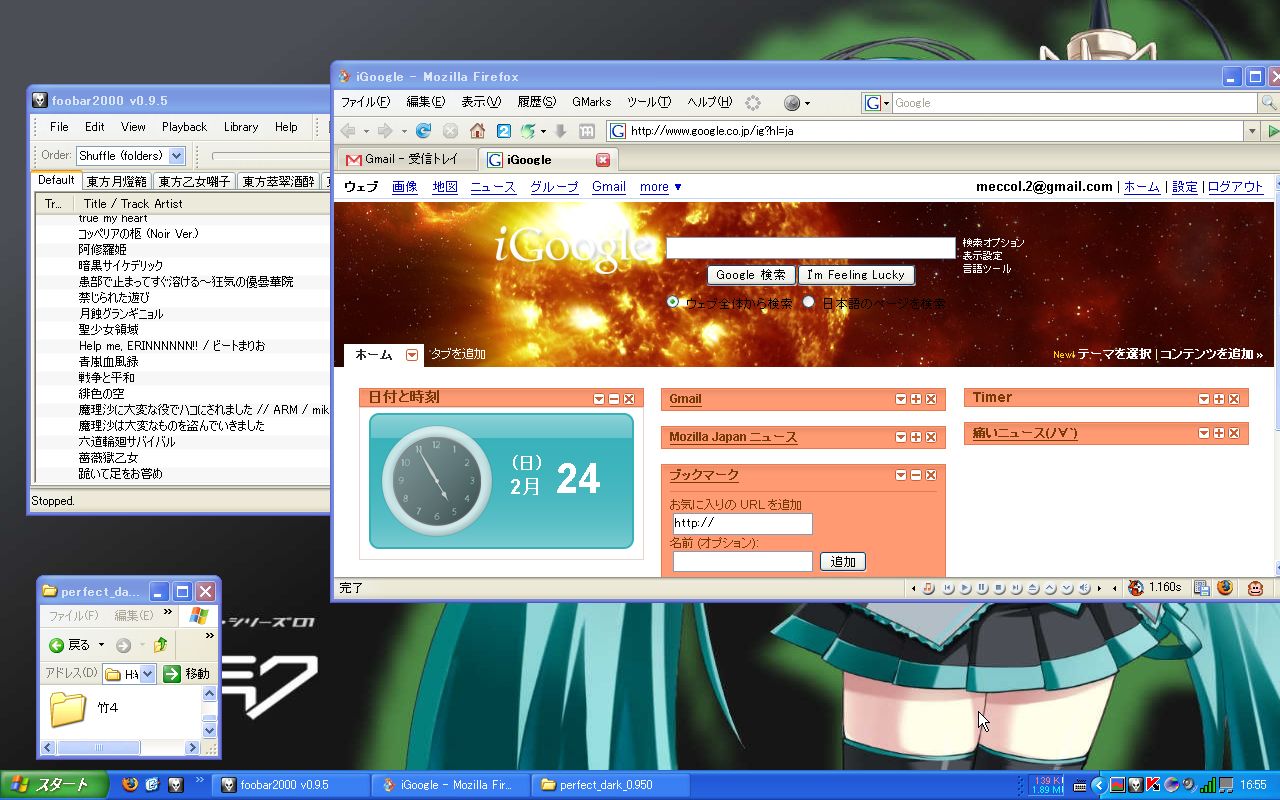
Task: Click the Greasemonkey monkey status icon
Action: tap(1255, 588)
